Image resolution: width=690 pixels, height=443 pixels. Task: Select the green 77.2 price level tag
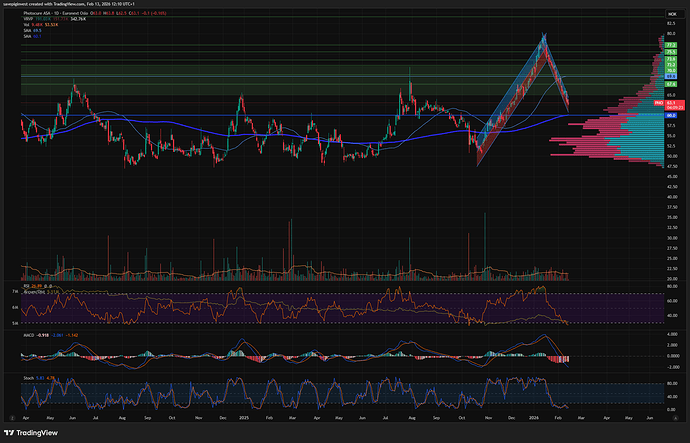click(672, 45)
